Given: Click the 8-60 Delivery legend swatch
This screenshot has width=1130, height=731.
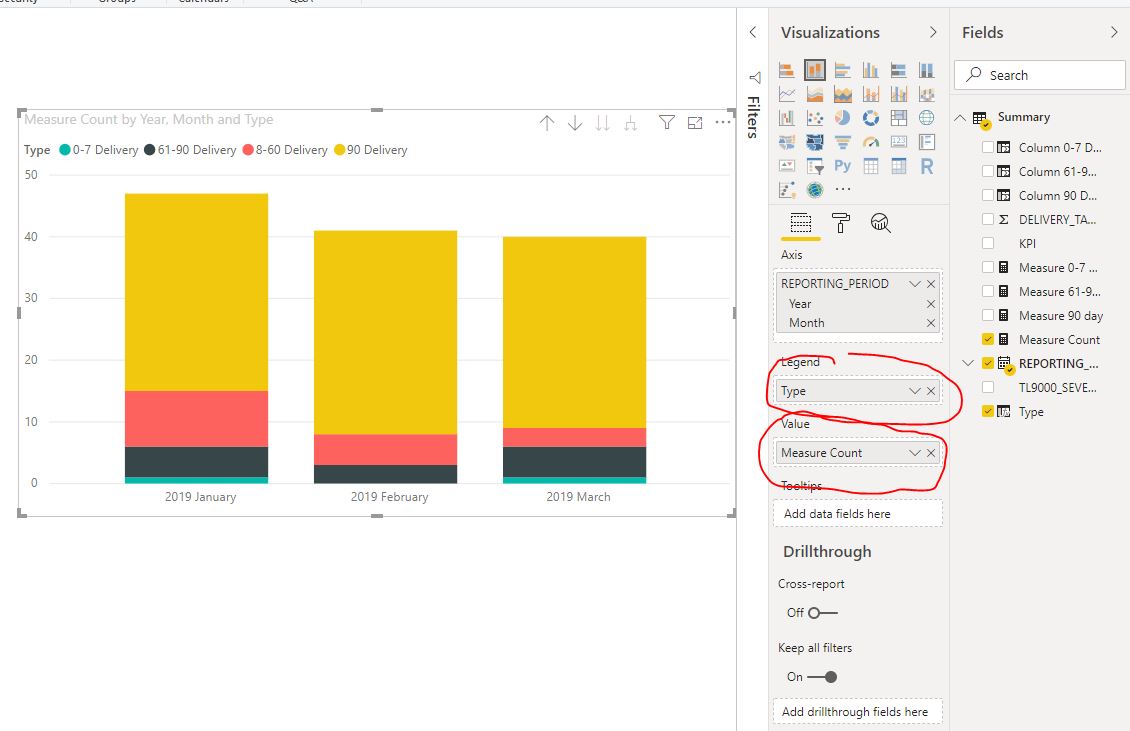Looking at the screenshot, I should point(248,150).
